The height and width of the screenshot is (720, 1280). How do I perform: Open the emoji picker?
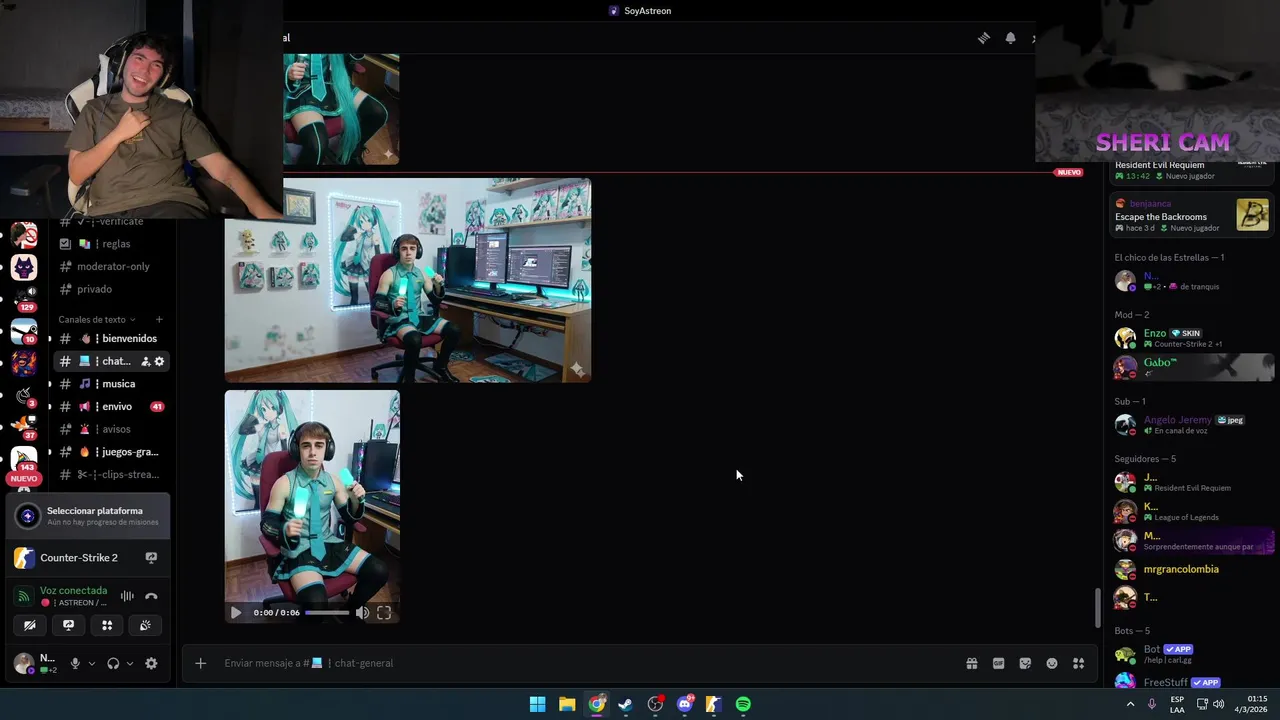coord(1052,663)
